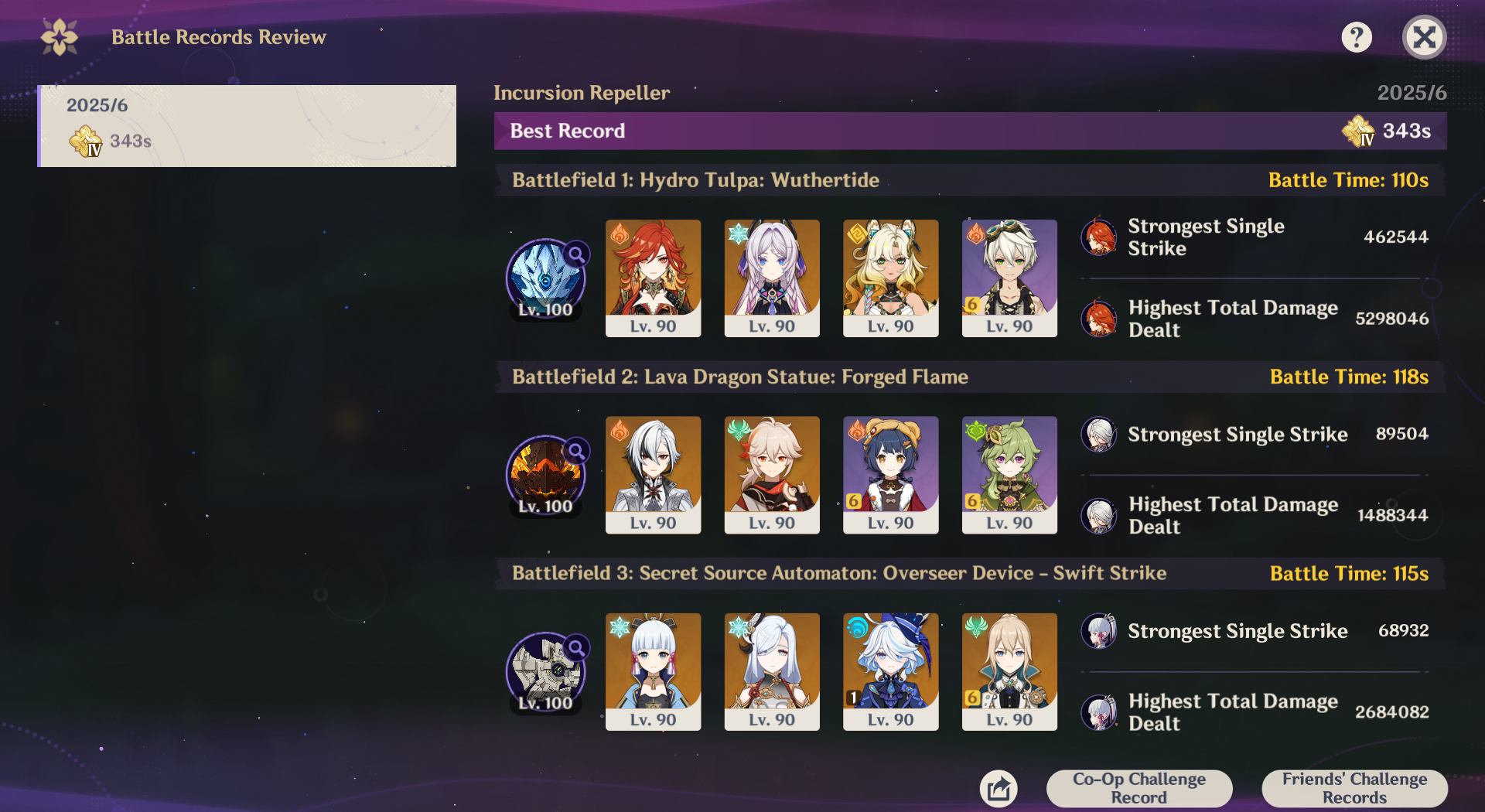Click the Highest Total Damage avatar in Battlefield 3

[x=1099, y=712]
